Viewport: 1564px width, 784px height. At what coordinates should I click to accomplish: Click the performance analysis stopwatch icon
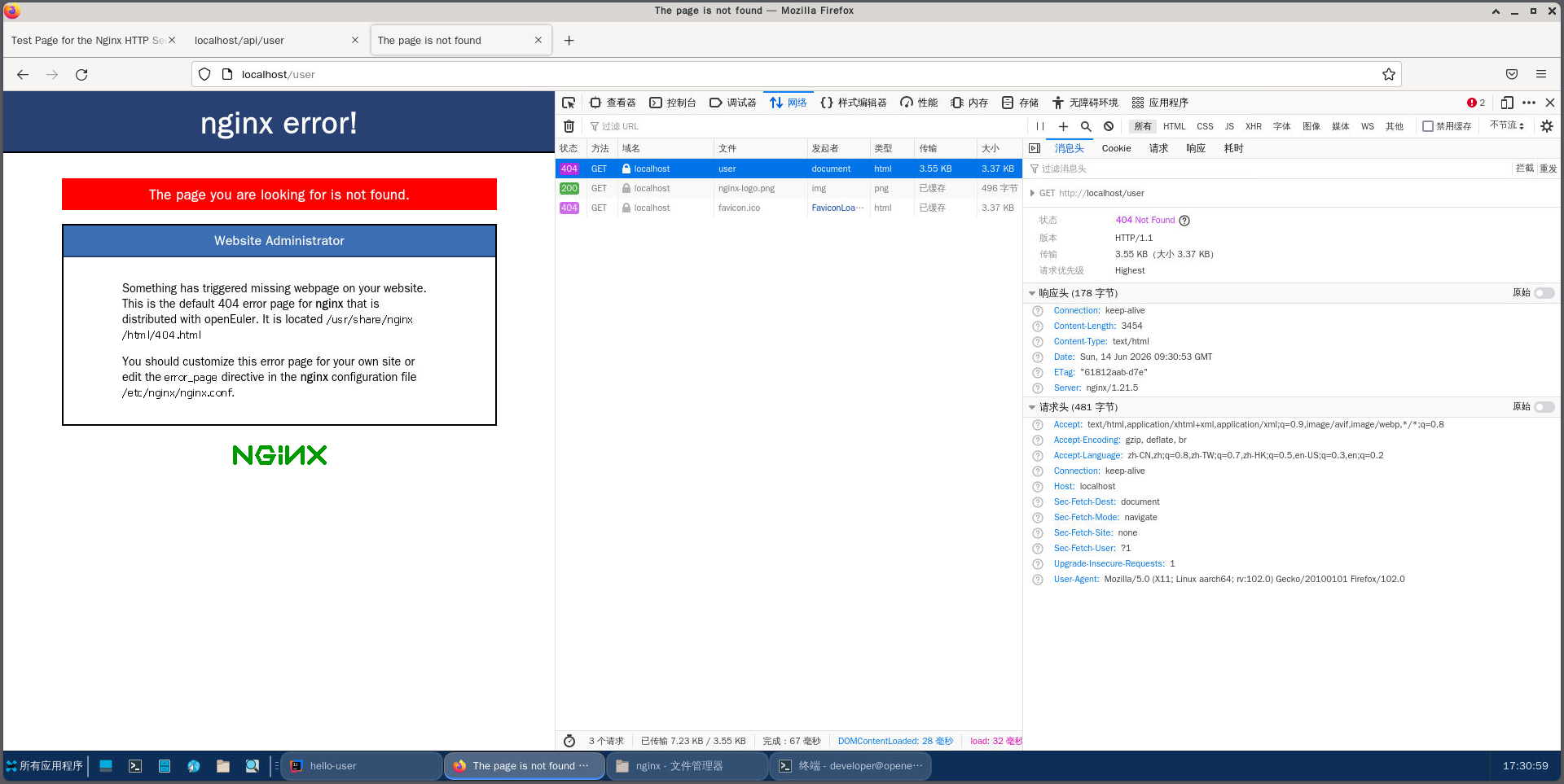[x=569, y=741]
